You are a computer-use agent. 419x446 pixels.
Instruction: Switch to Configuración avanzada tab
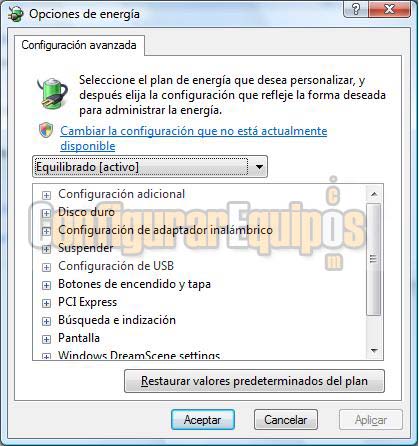point(79,45)
